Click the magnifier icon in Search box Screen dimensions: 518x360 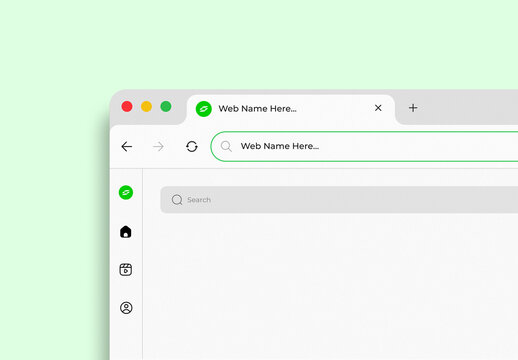click(177, 200)
